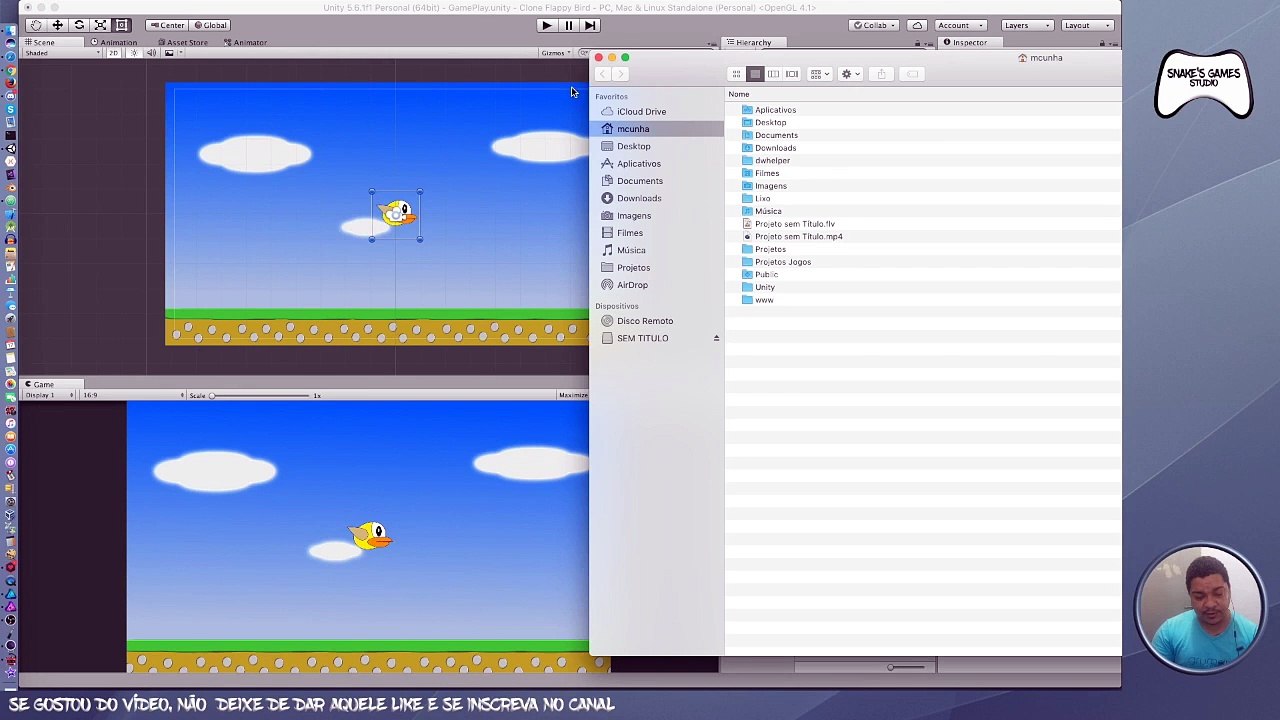Viewport: 1280px width, 720px height.
Task: Open the Shaded draw mode dropdown
Action: click(x=61, y=53)
